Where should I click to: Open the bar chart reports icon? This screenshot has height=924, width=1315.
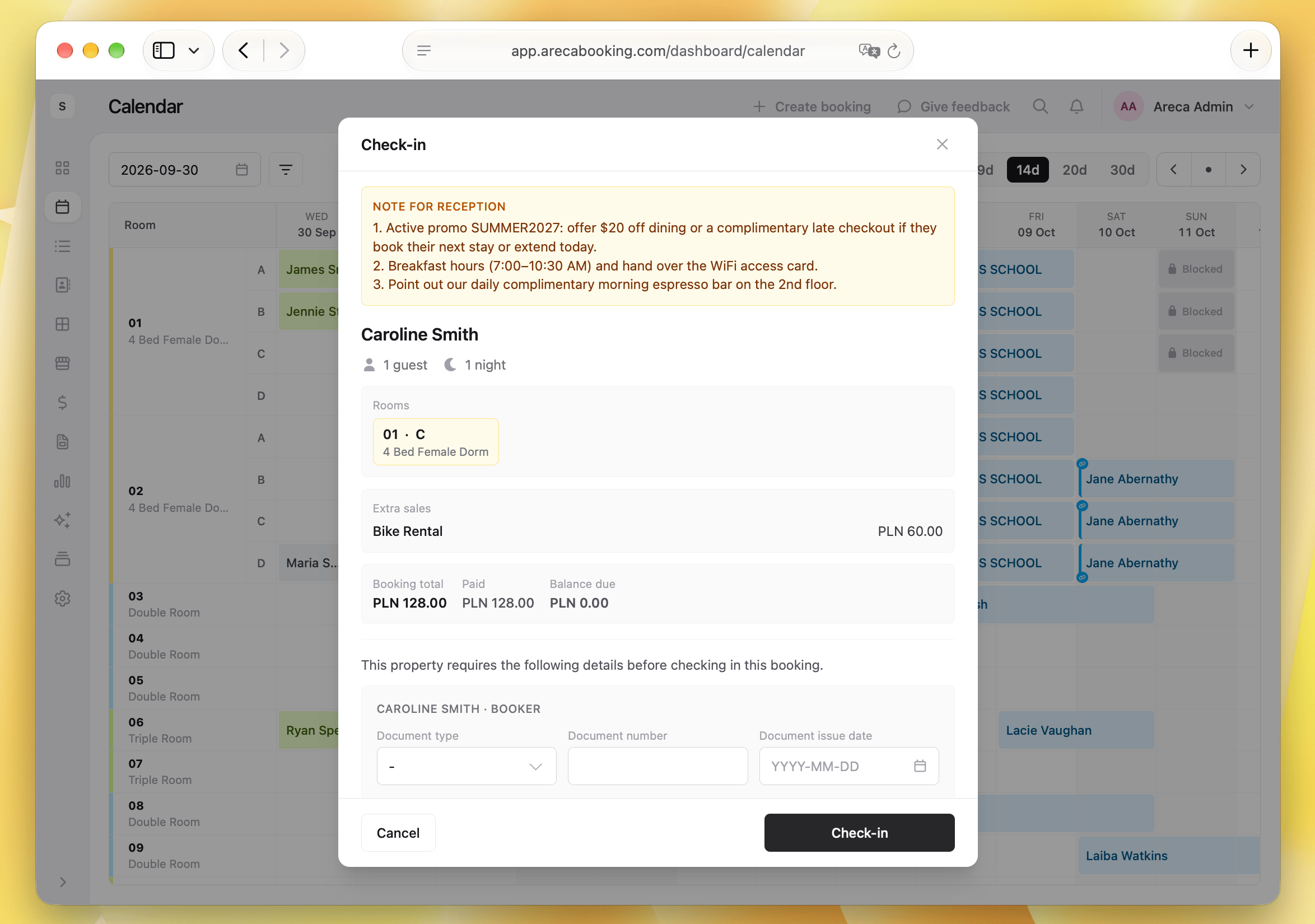[62, 481]
